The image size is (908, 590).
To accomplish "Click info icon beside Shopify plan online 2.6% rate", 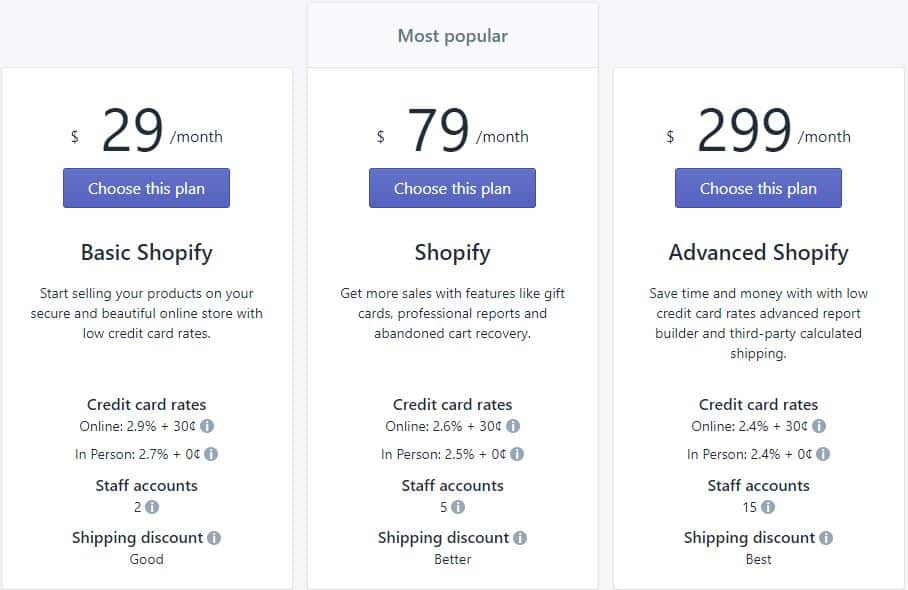I will pos(513,426).
